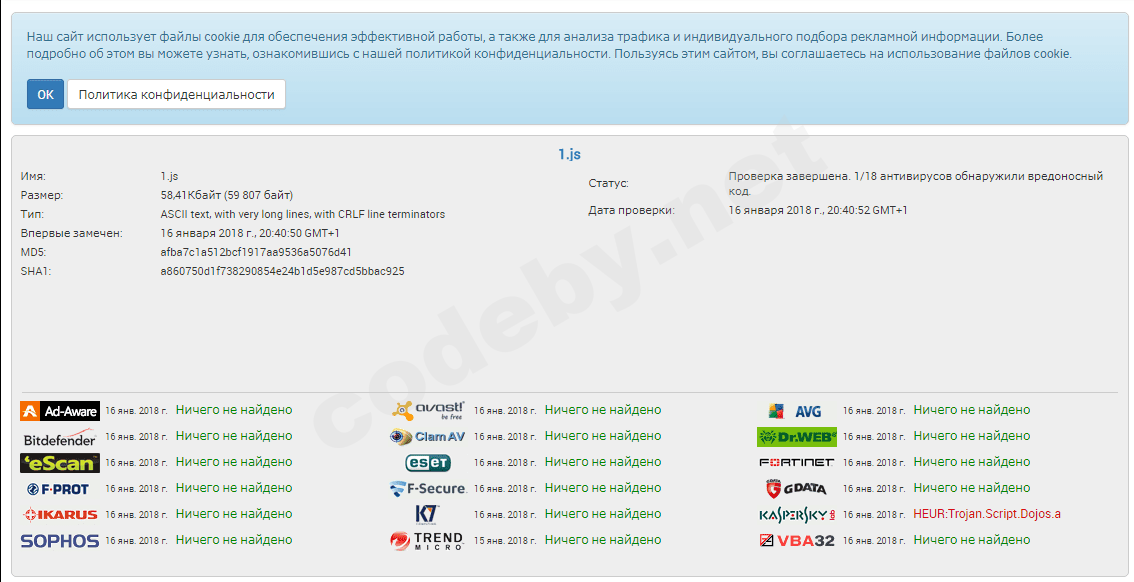The width and height of the screenshot is (1134, 582).
Task: Click the file size 58,41Кбайт value
Action: click(227, 195)
